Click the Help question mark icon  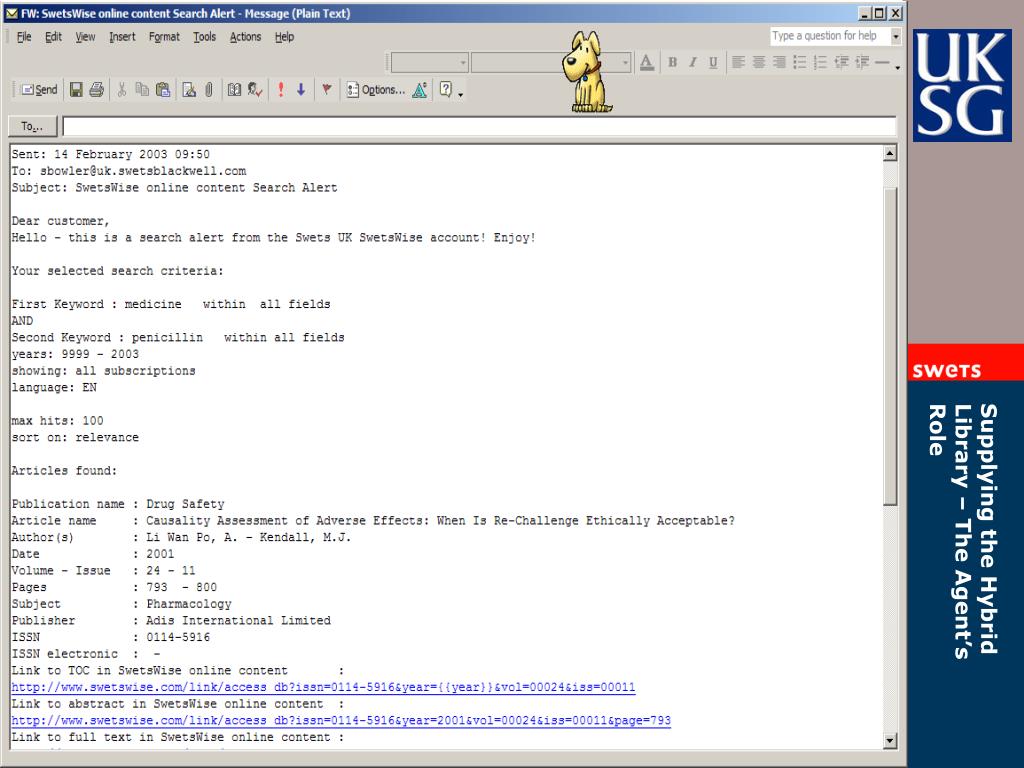point(445,89)
